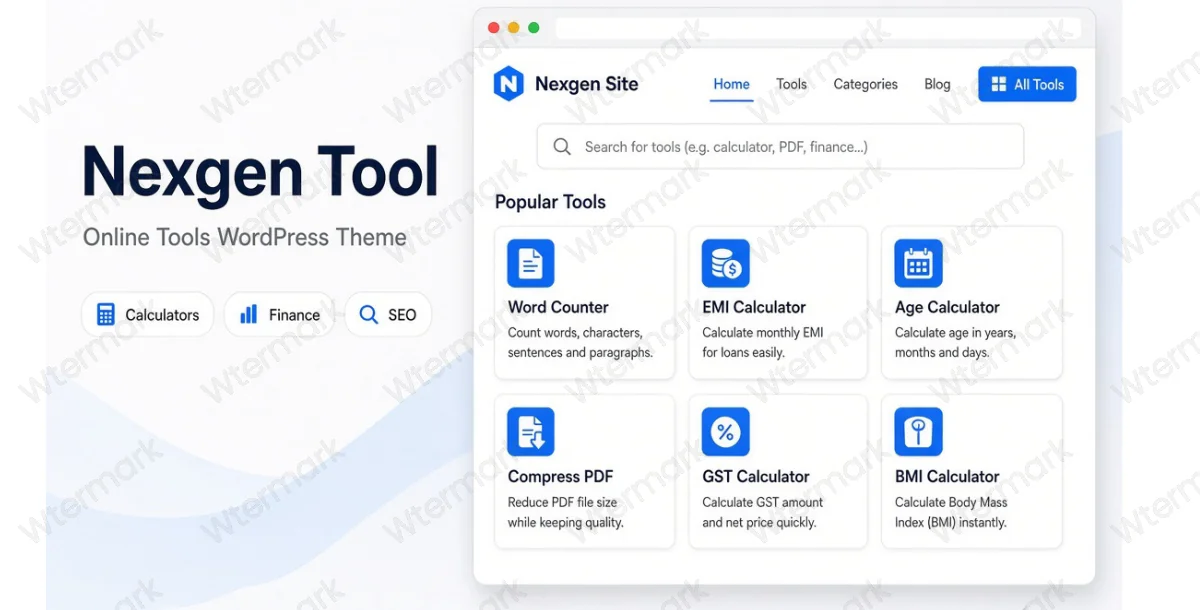Open the EMI Calculator title link

[754, 307]
